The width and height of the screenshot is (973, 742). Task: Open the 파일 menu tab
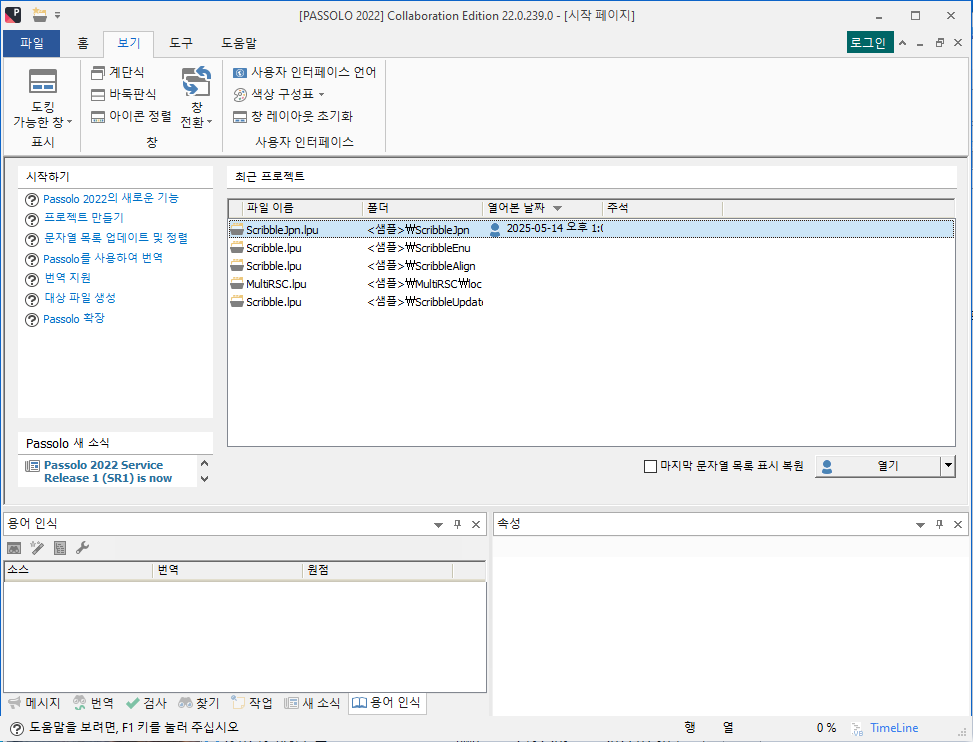[x=32, y=43]
